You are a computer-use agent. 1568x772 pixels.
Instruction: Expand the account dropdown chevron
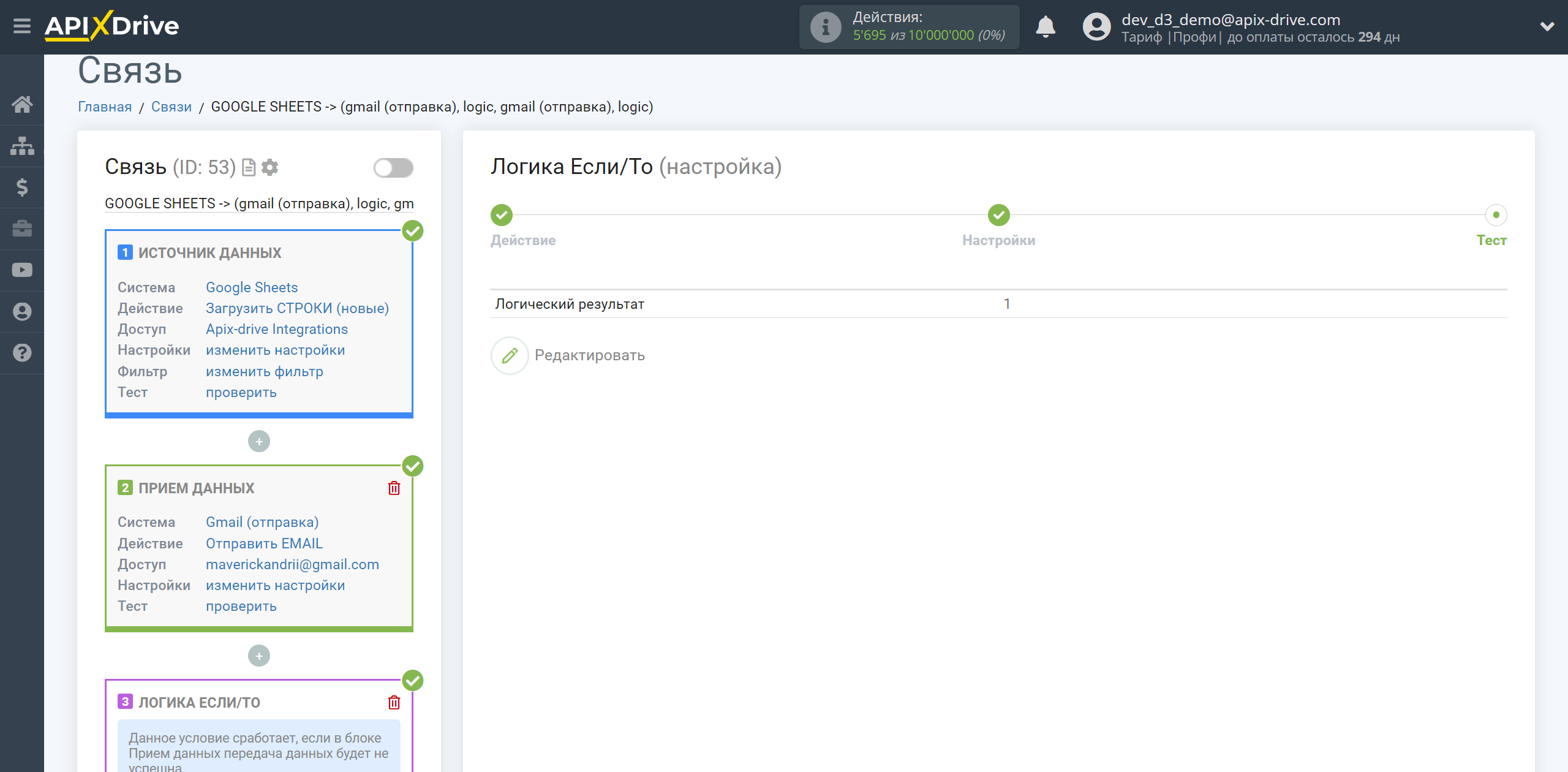pos(1547,27)
